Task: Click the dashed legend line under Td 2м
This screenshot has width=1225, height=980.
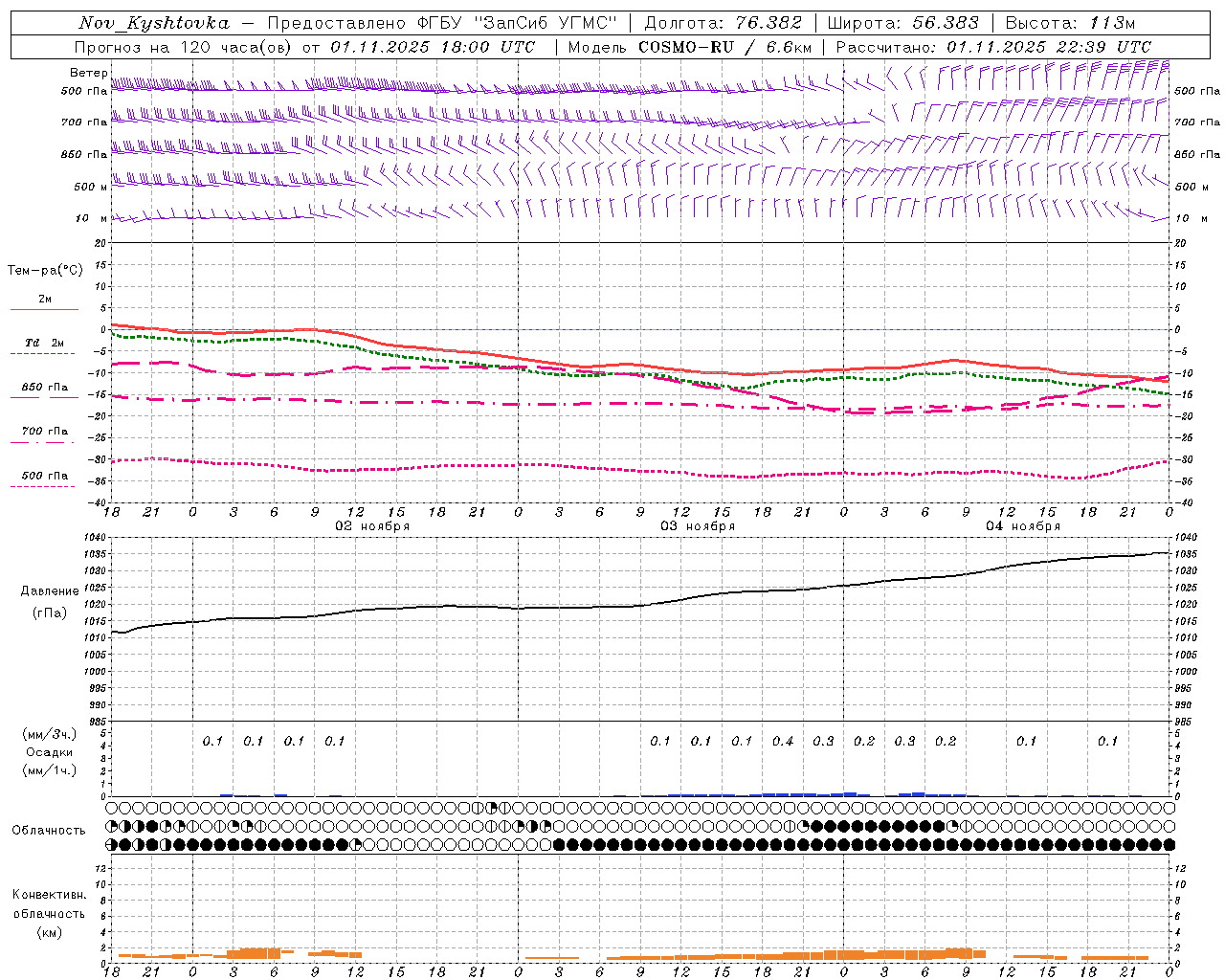Action: coord(43,353)
